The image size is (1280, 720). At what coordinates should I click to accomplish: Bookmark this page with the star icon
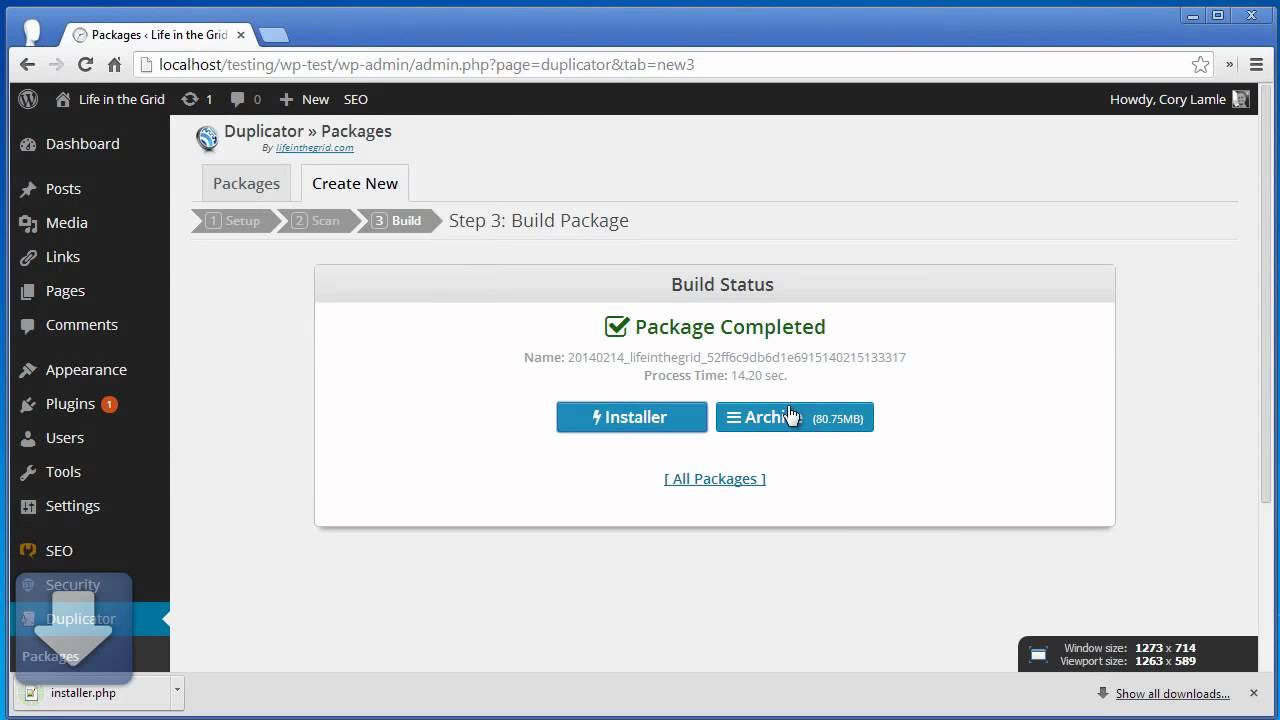point(1201,64)
